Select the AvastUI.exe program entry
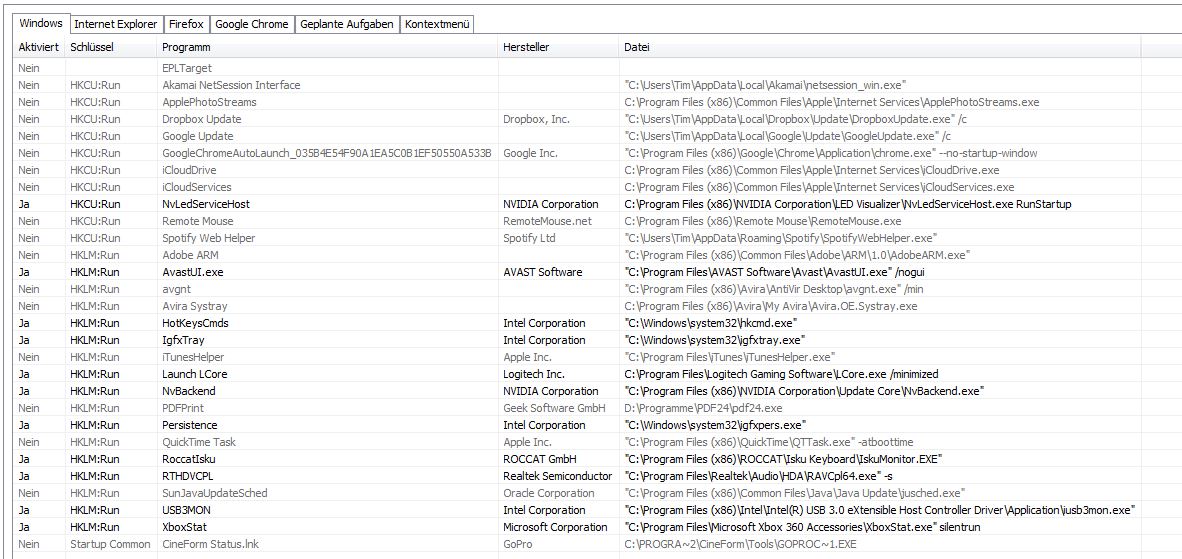The height and width of the screenshot is (559, 1182). (195, 272)
